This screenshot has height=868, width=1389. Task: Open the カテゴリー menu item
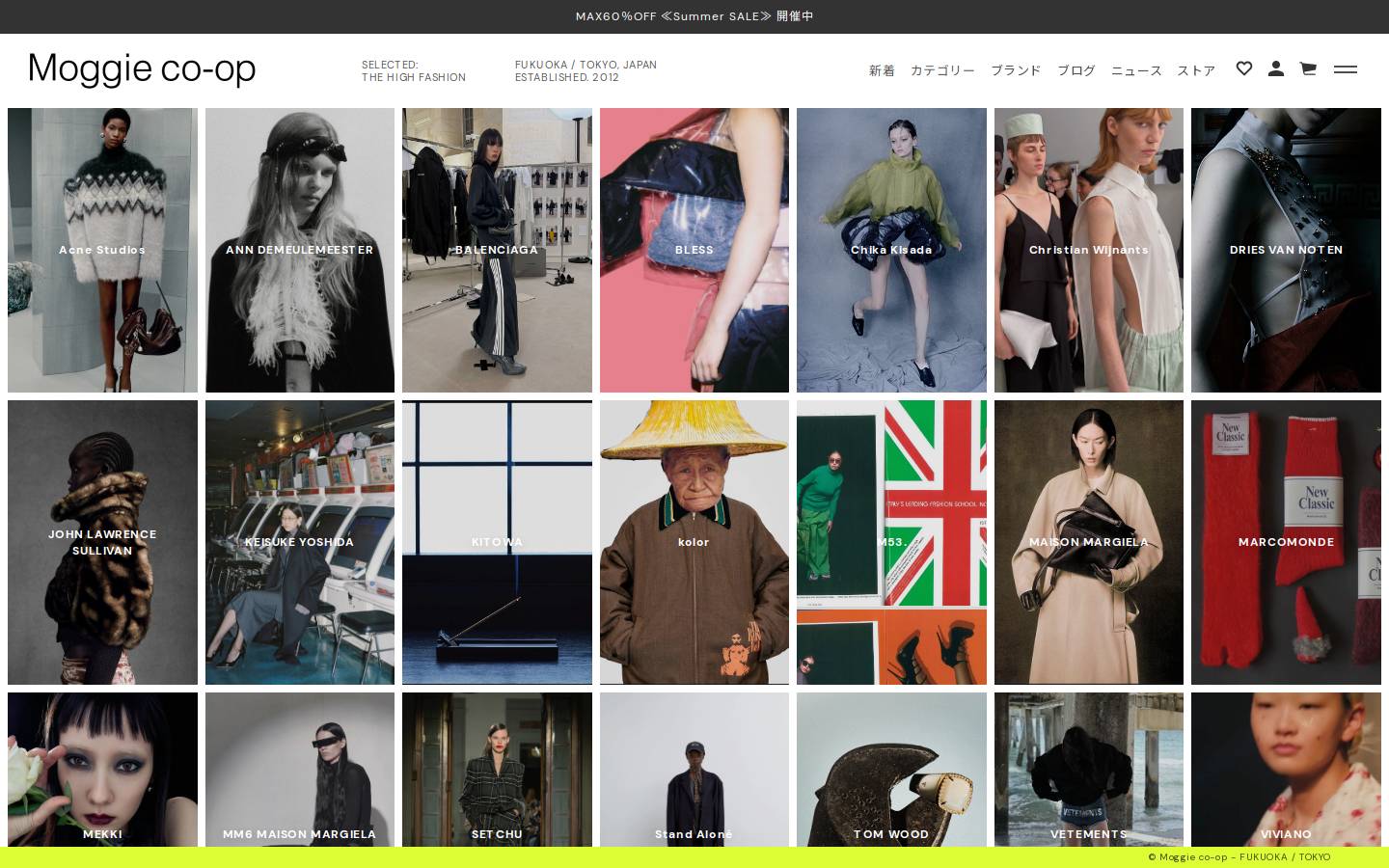pos(942,70)
